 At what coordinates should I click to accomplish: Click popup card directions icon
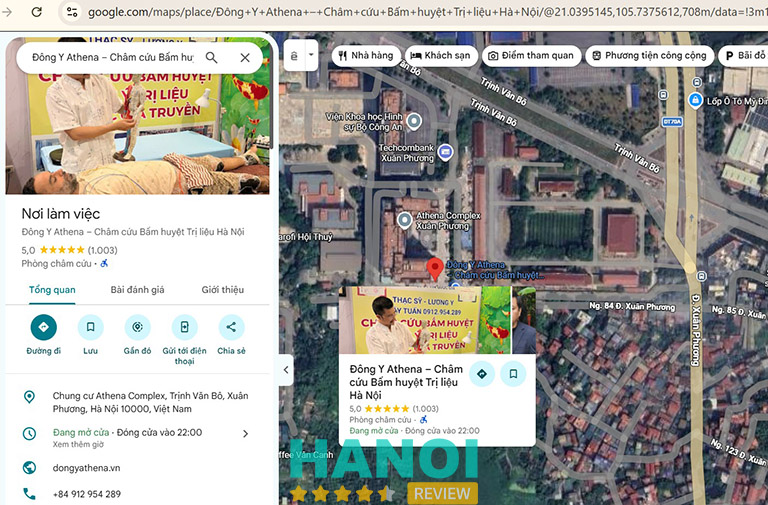[x=482, y=374]
